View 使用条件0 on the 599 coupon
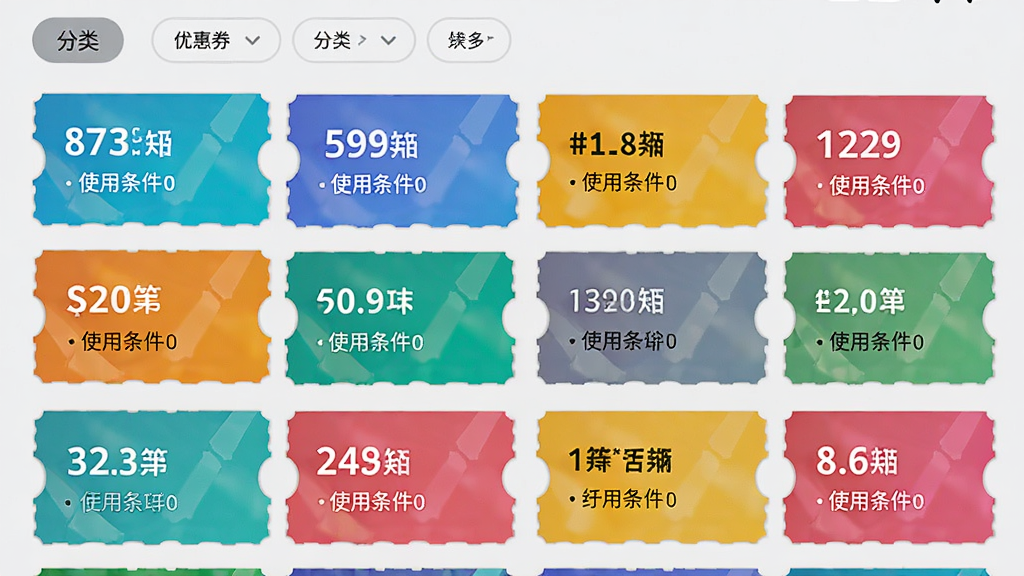Screen dimensions: 1024x576 click(x=378, y=184)
